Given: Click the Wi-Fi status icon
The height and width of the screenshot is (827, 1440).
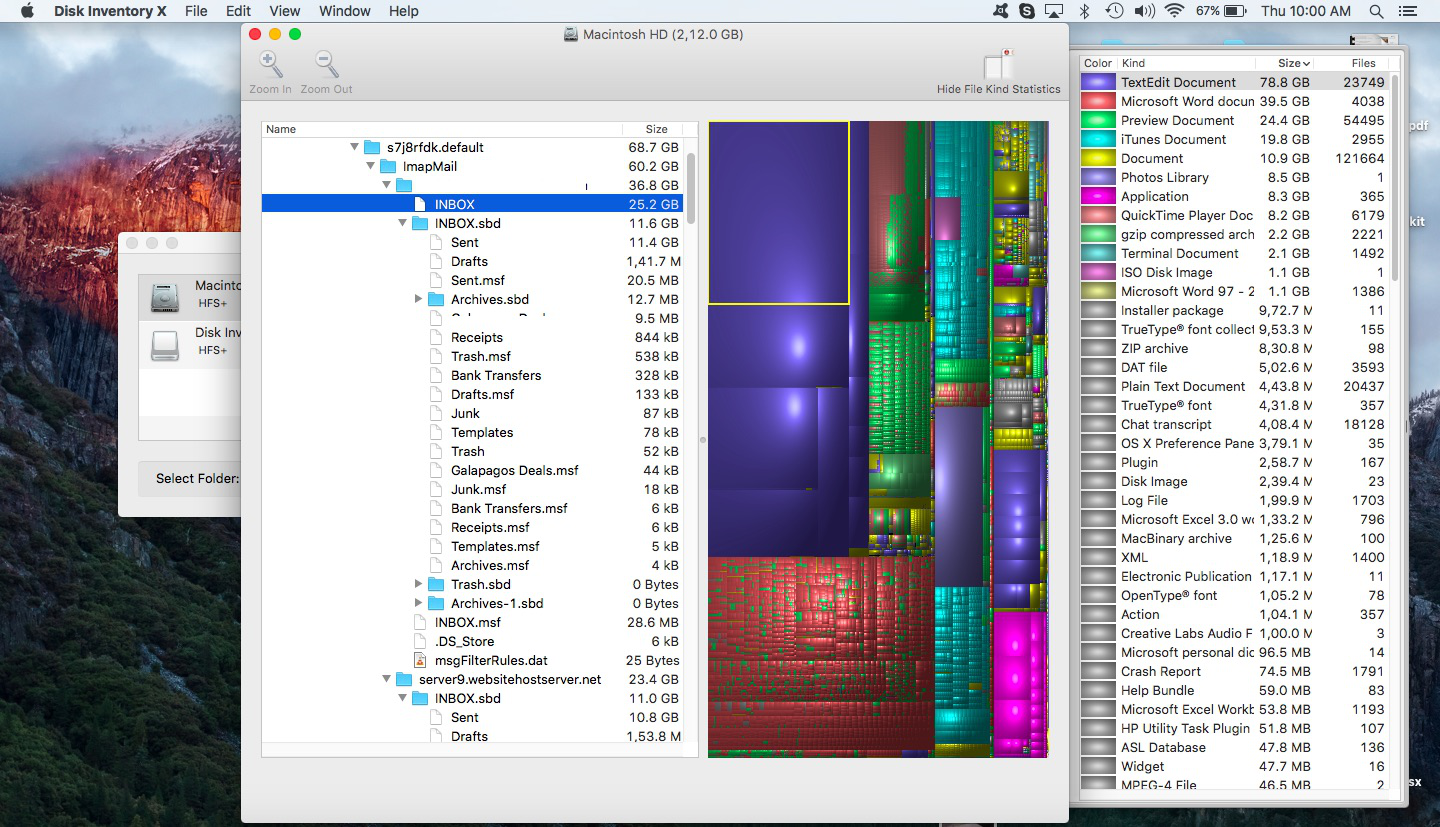Looking at the screenshot, I should 1174,11.
